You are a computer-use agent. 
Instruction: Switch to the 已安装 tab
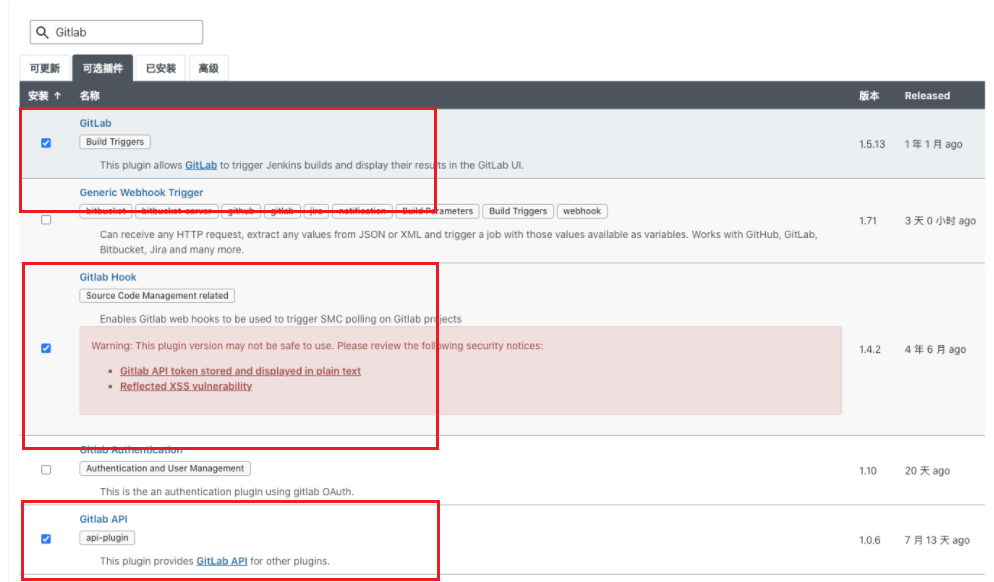pos(162,68)
